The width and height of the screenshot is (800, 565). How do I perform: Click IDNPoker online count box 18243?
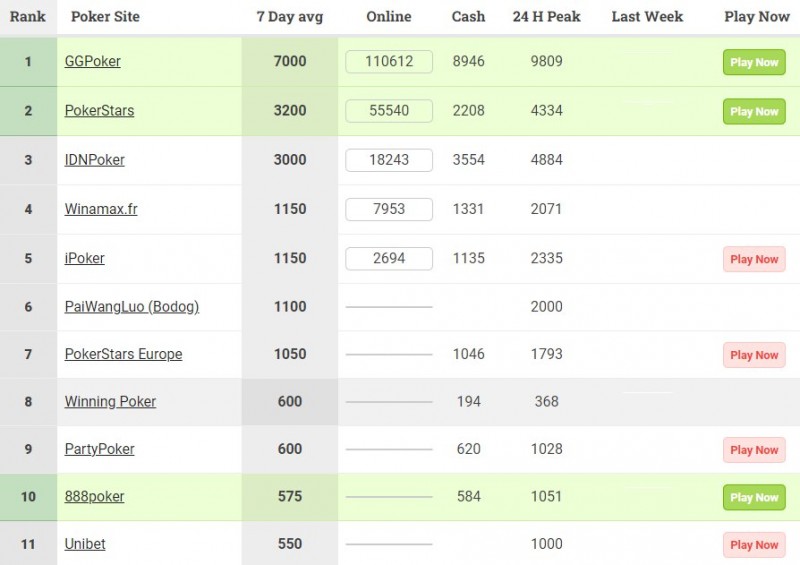(389, 160)
